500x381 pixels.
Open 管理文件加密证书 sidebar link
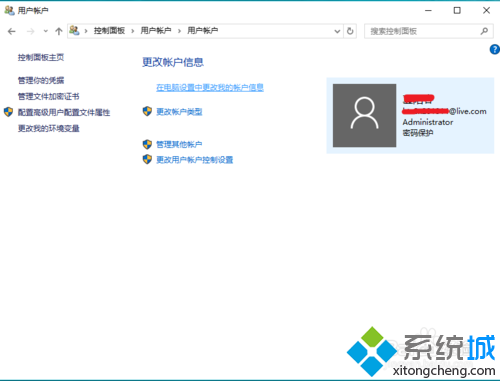[49, 96]
